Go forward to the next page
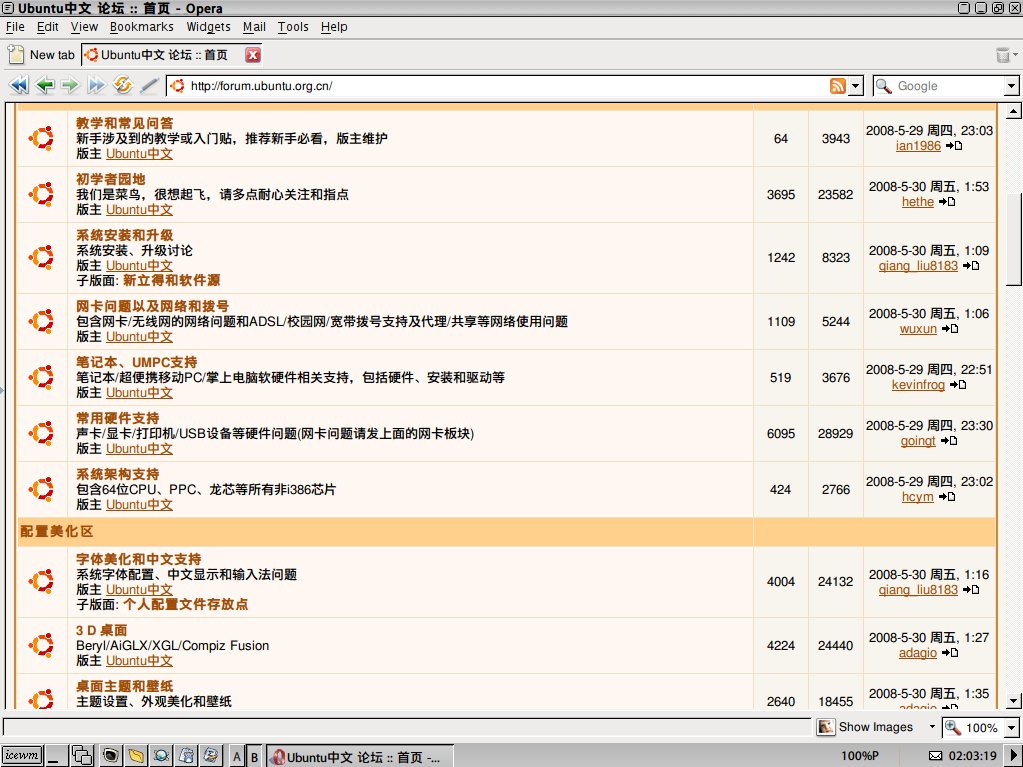The height and width of the screenshot is (767, 1023). pos(70,85)
